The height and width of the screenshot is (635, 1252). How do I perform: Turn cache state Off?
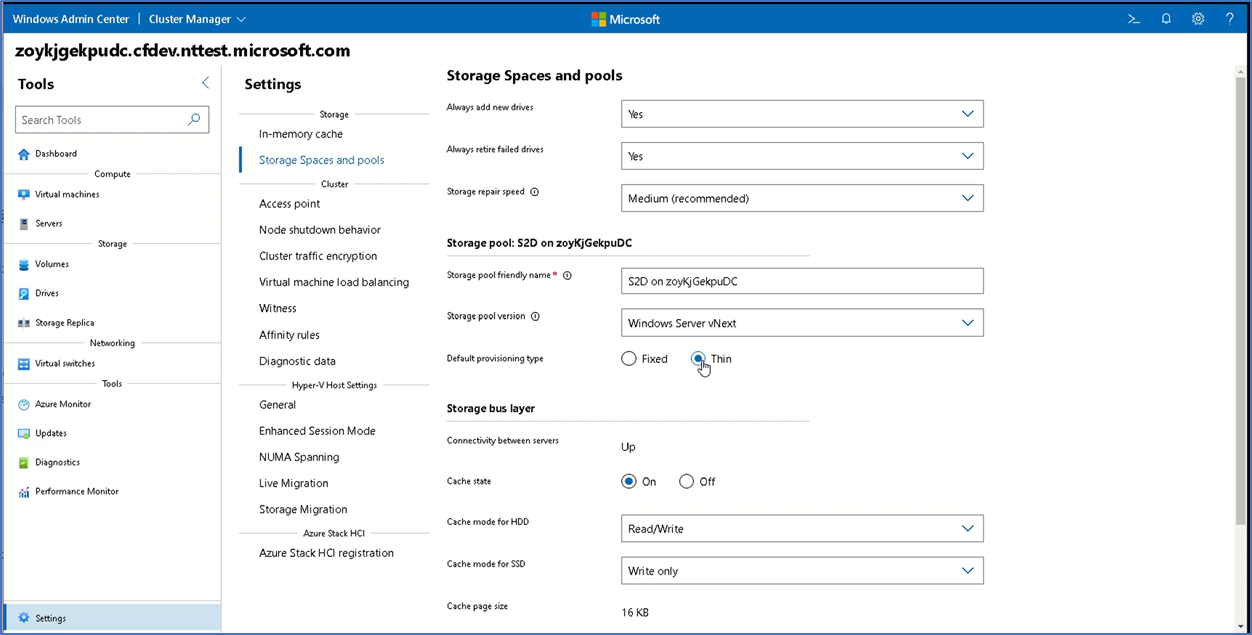pos(686,482)
